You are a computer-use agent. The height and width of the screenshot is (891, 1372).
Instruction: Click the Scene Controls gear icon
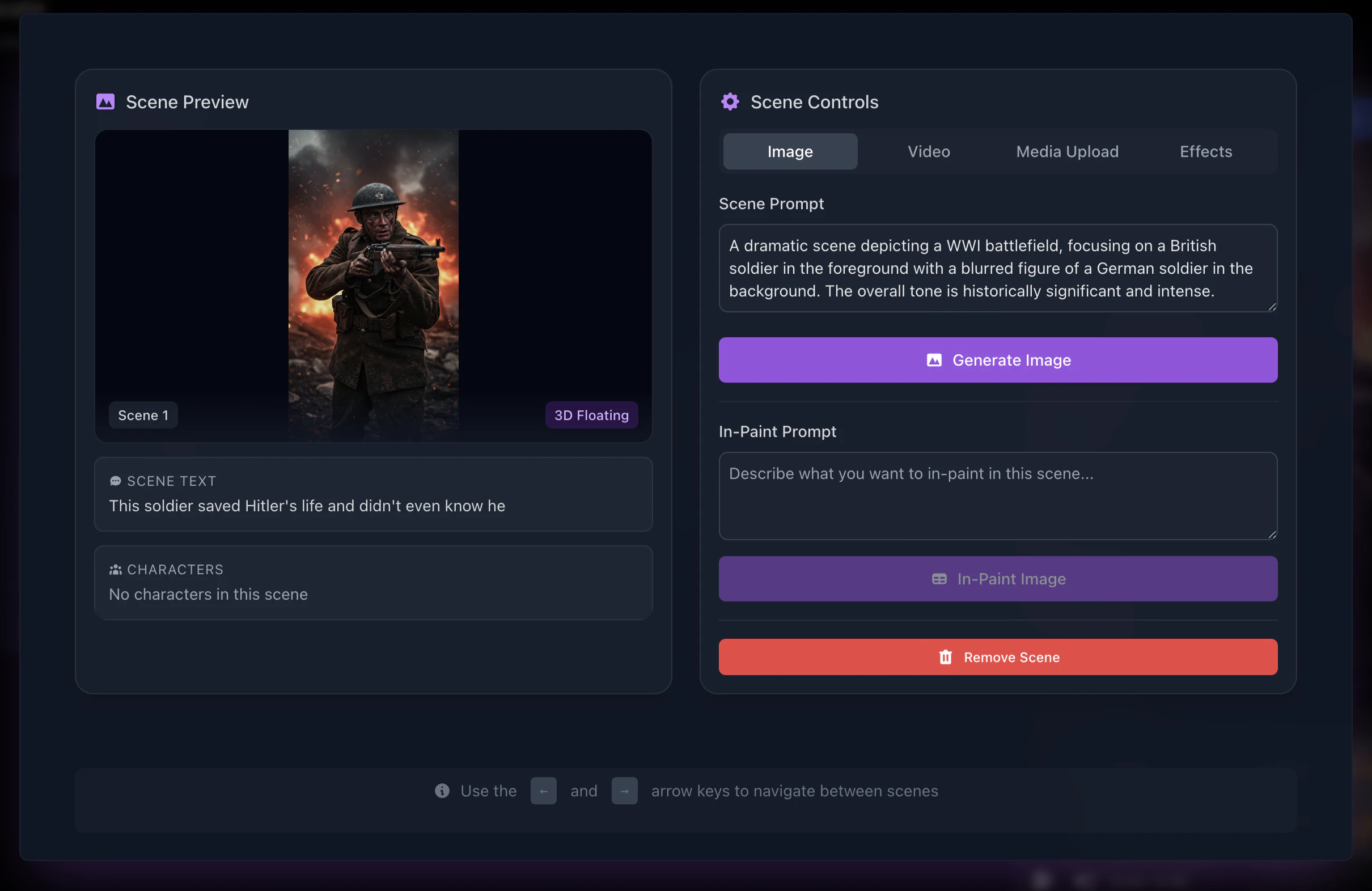[730, 101]
